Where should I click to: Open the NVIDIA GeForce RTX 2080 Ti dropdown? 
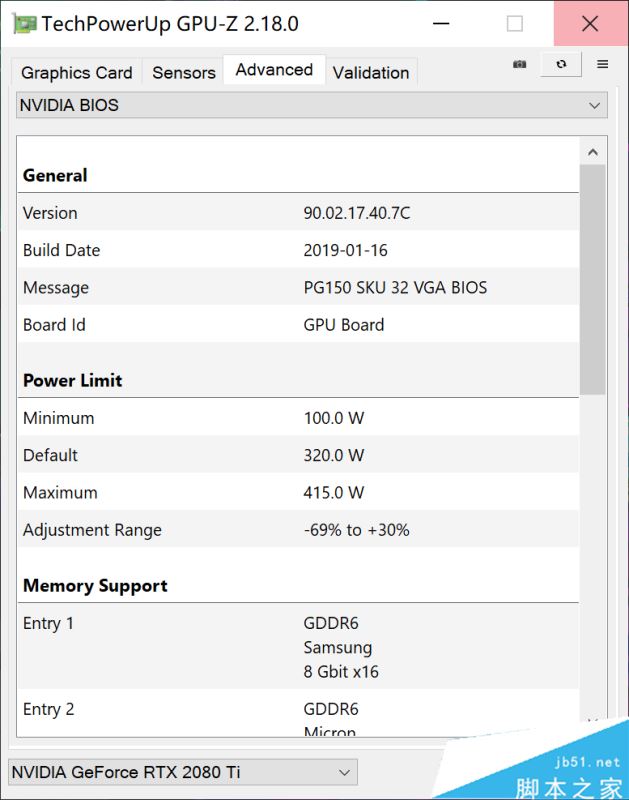tap(183, 772)
